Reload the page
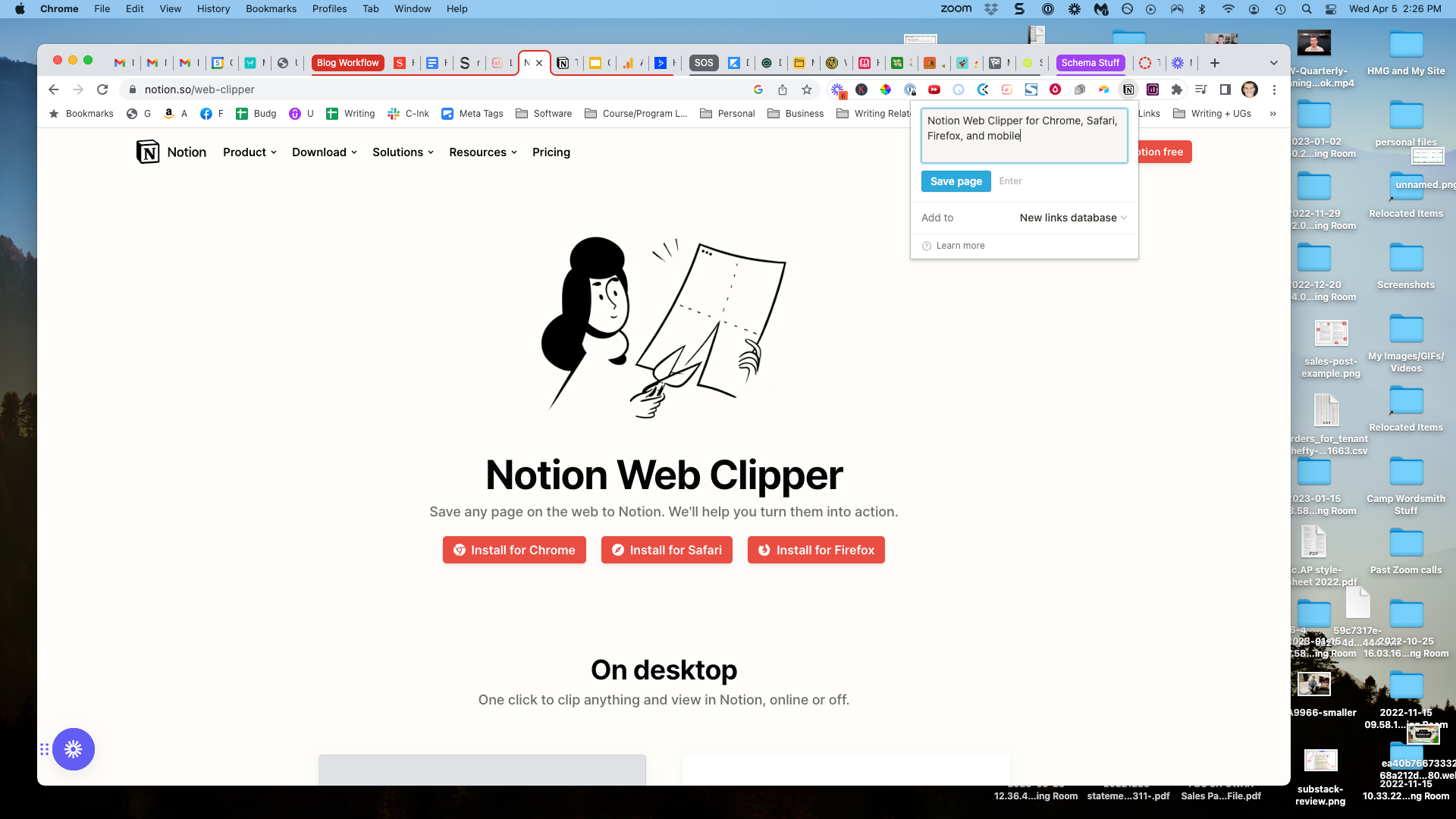Viewport: 1456px width, 819px height. (102, 89)
